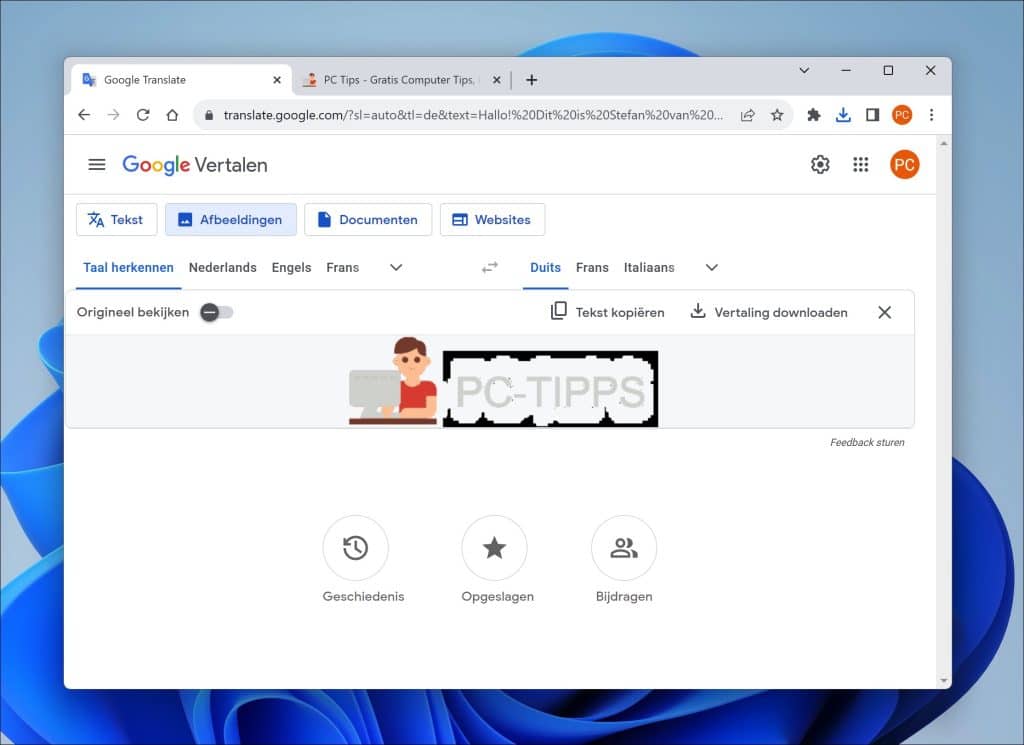Select Italiaans as target language

click(649, 268)
